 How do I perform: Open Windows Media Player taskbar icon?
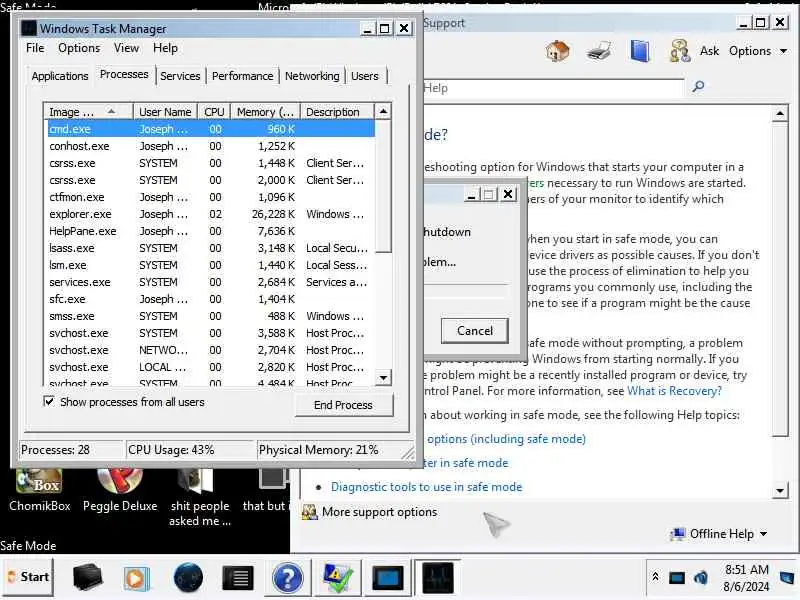click(x=136, y=578)
